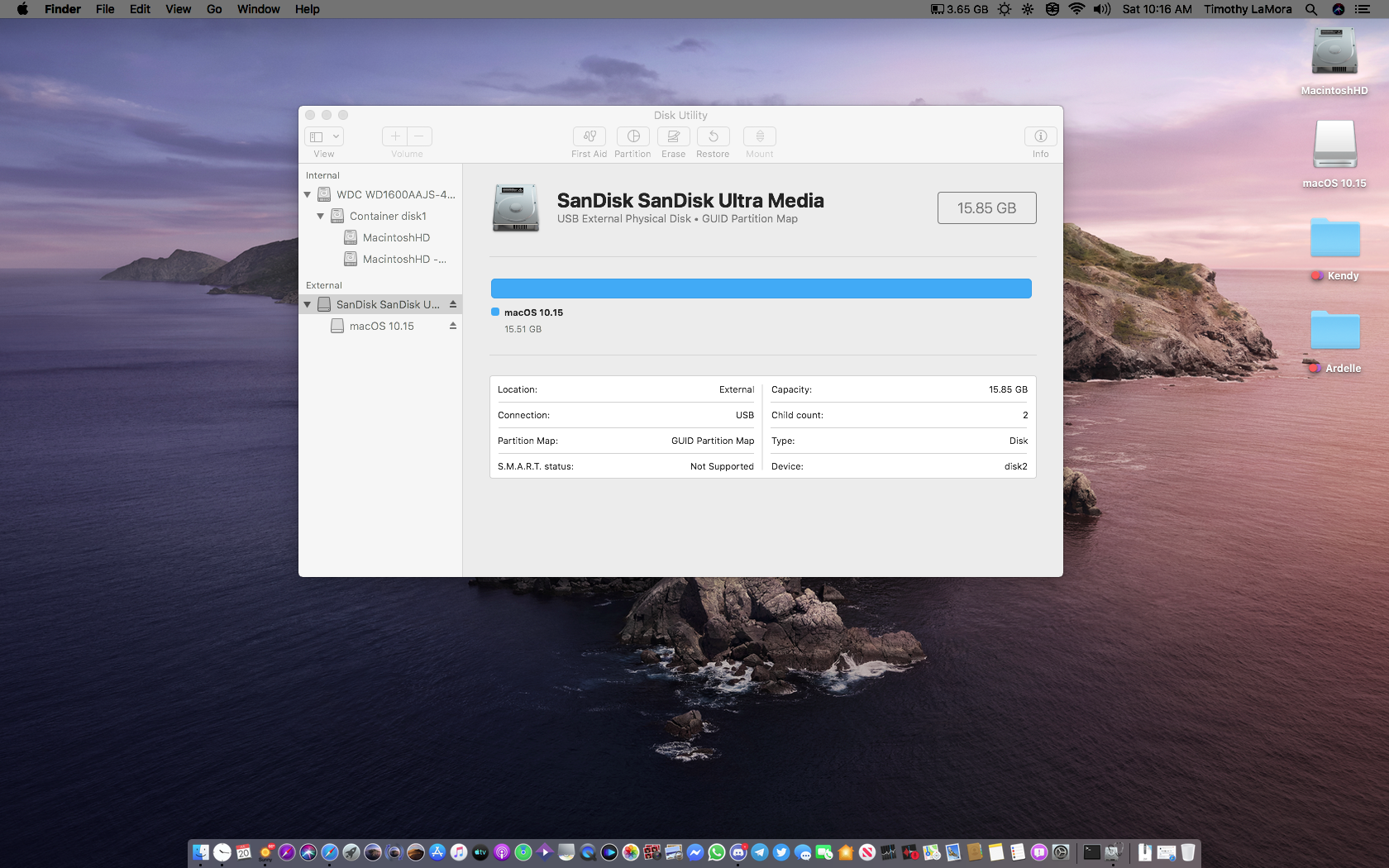Open the Window menu

259,9
